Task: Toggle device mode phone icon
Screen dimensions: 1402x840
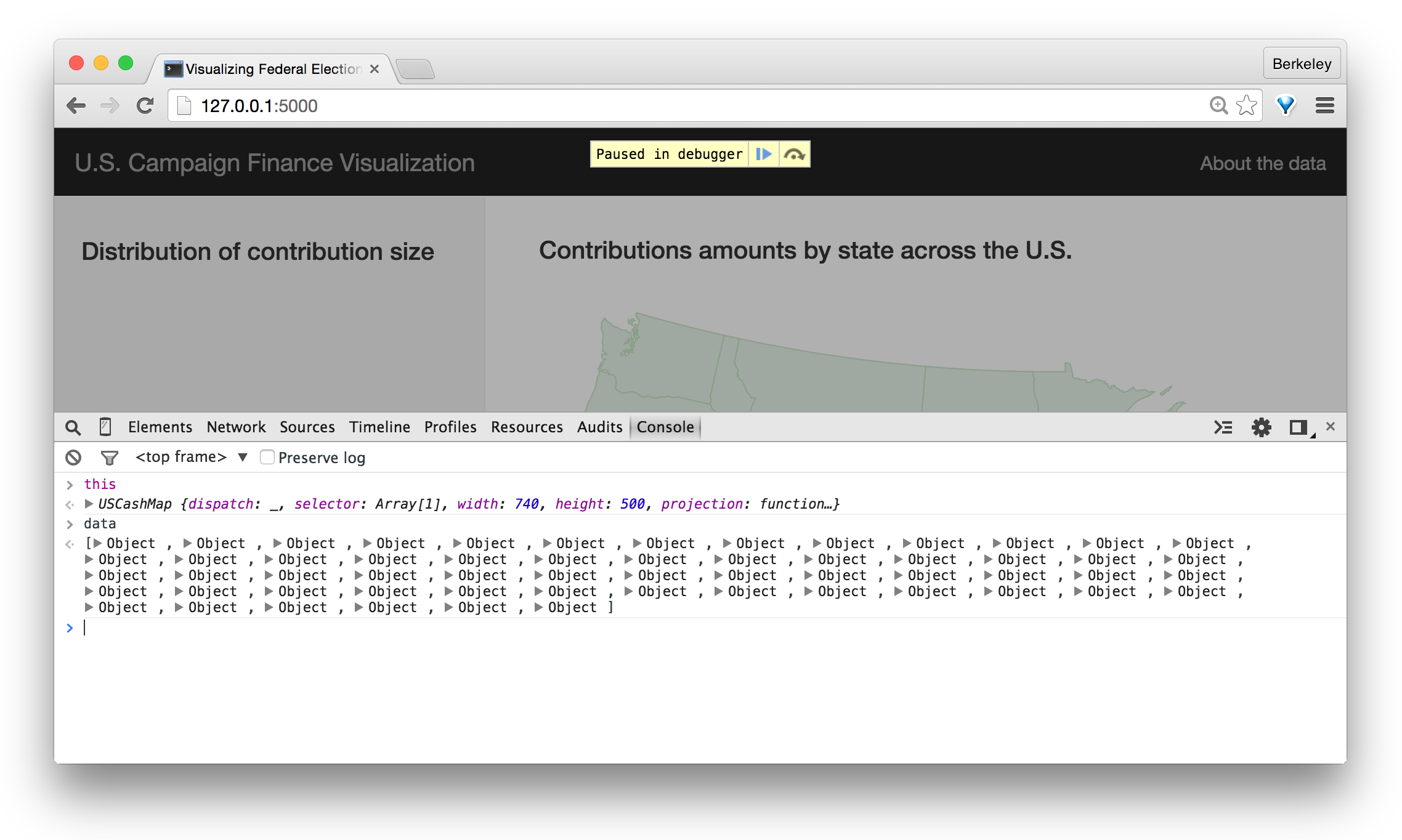Action: 105,427
